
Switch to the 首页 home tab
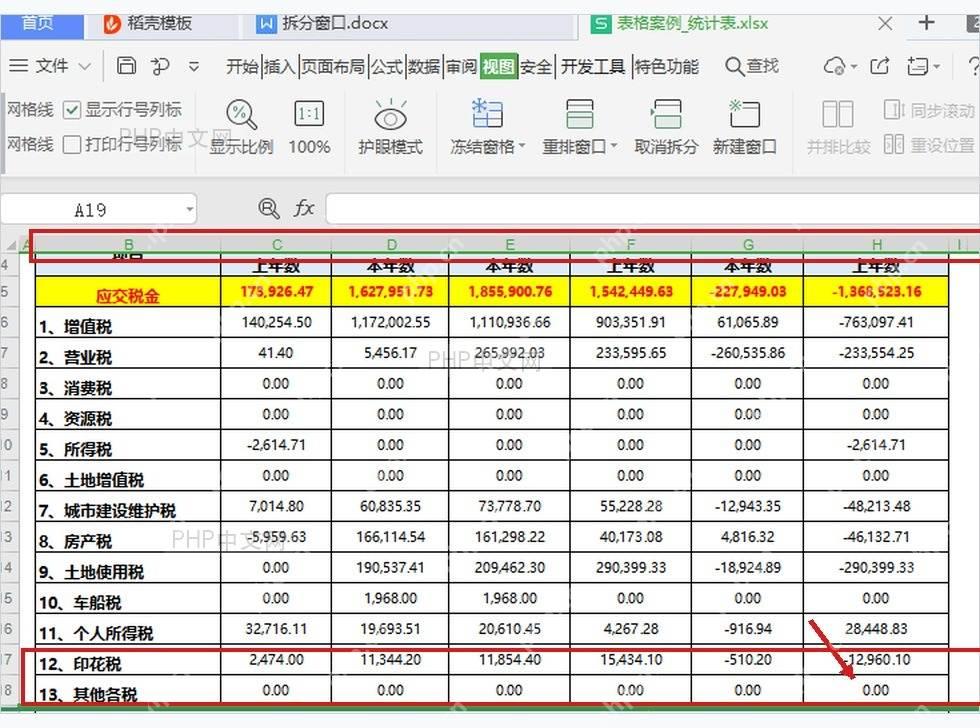click(40, 24)
